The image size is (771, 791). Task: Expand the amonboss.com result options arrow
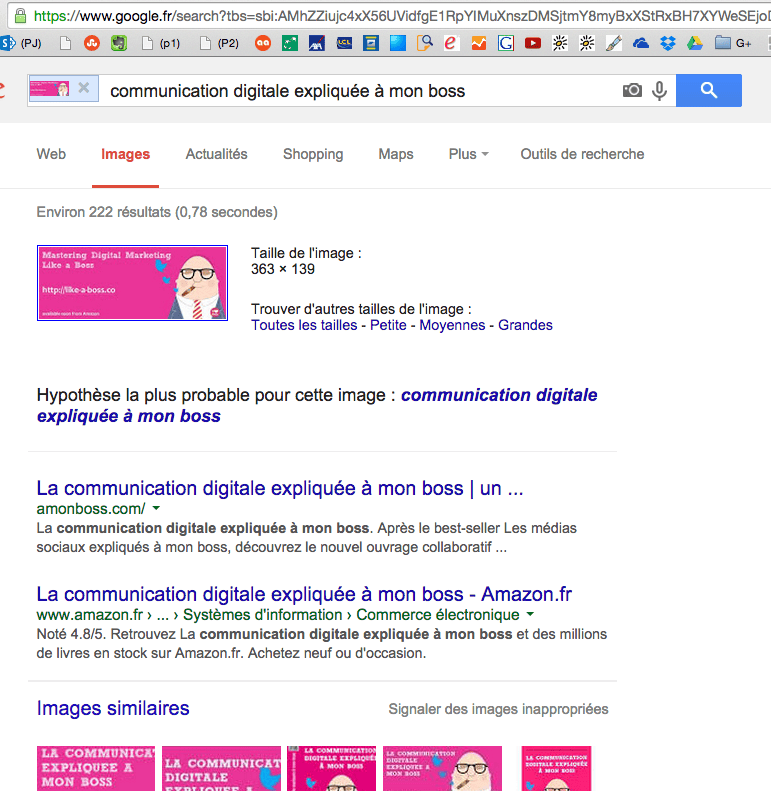(x=156, y=508)
